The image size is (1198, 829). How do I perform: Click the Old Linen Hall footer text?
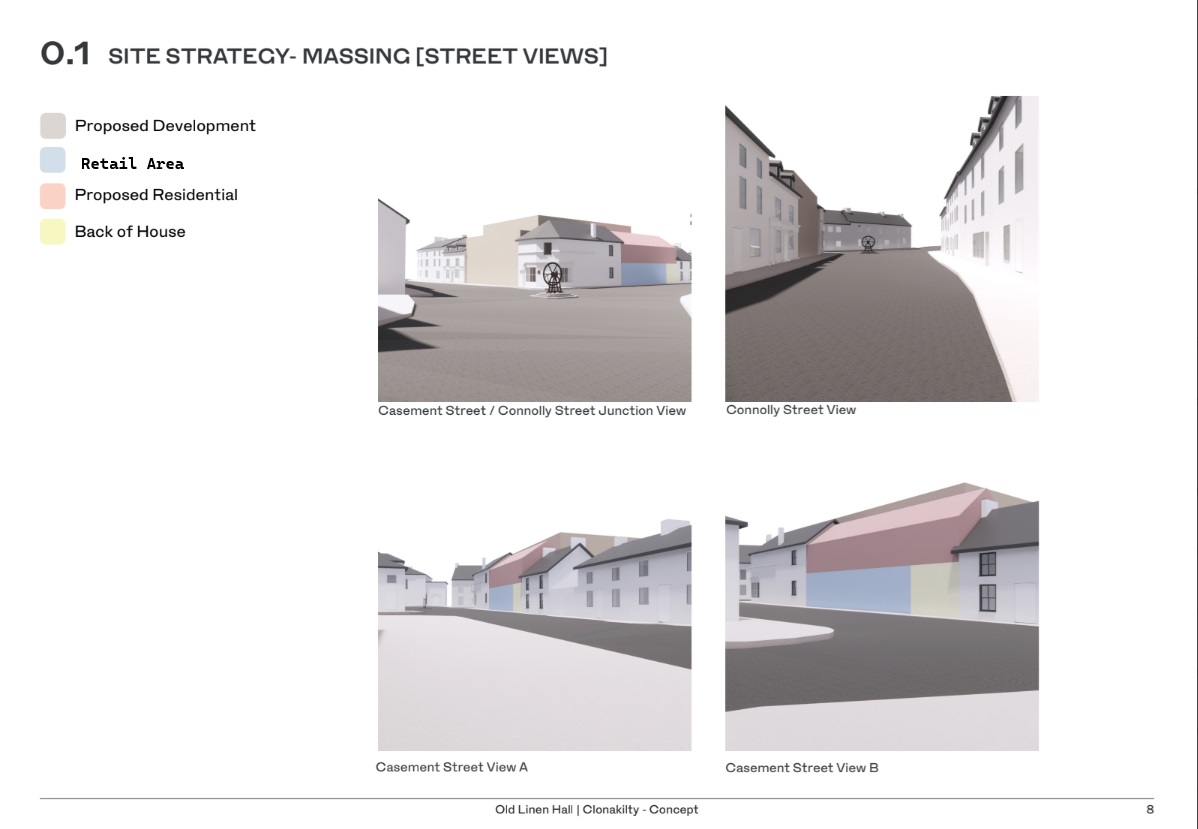click(x=597, y=809)
